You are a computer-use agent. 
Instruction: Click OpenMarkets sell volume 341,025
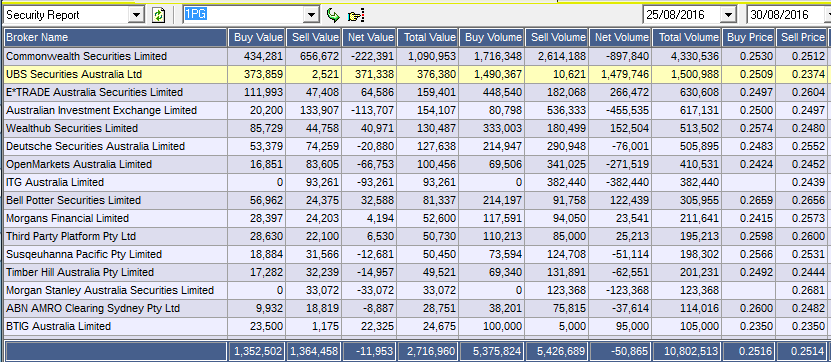(x=567, y=164)
